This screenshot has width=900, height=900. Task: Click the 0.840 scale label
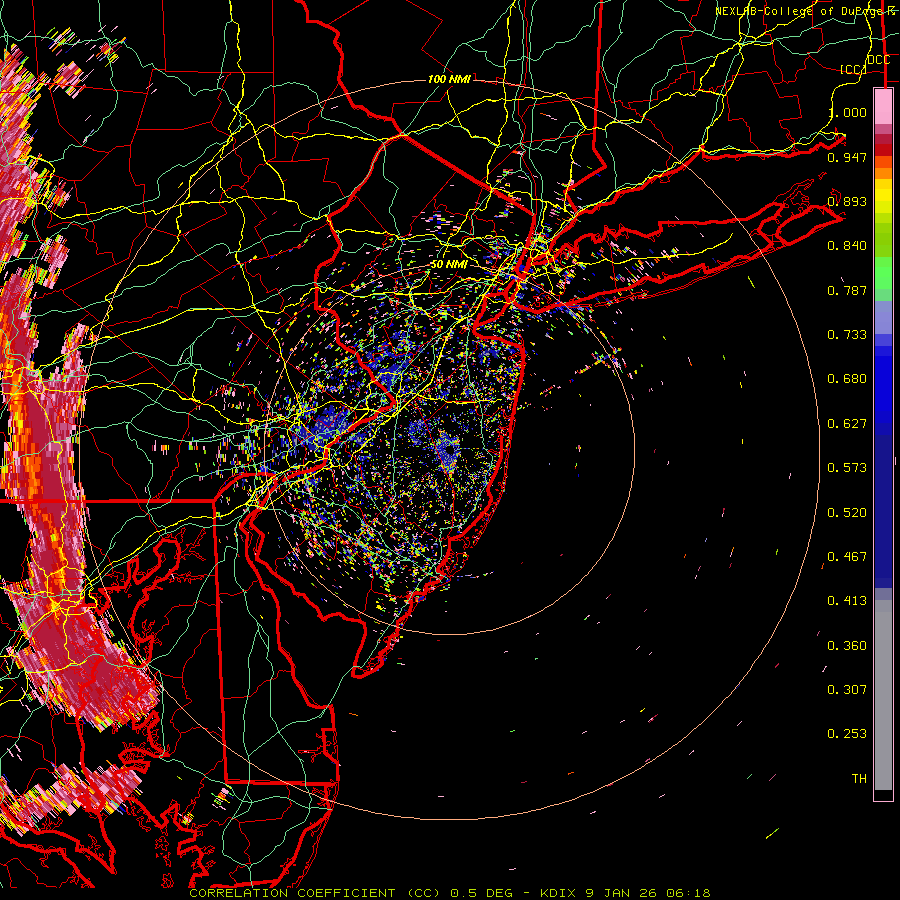[x=847, y=246]
